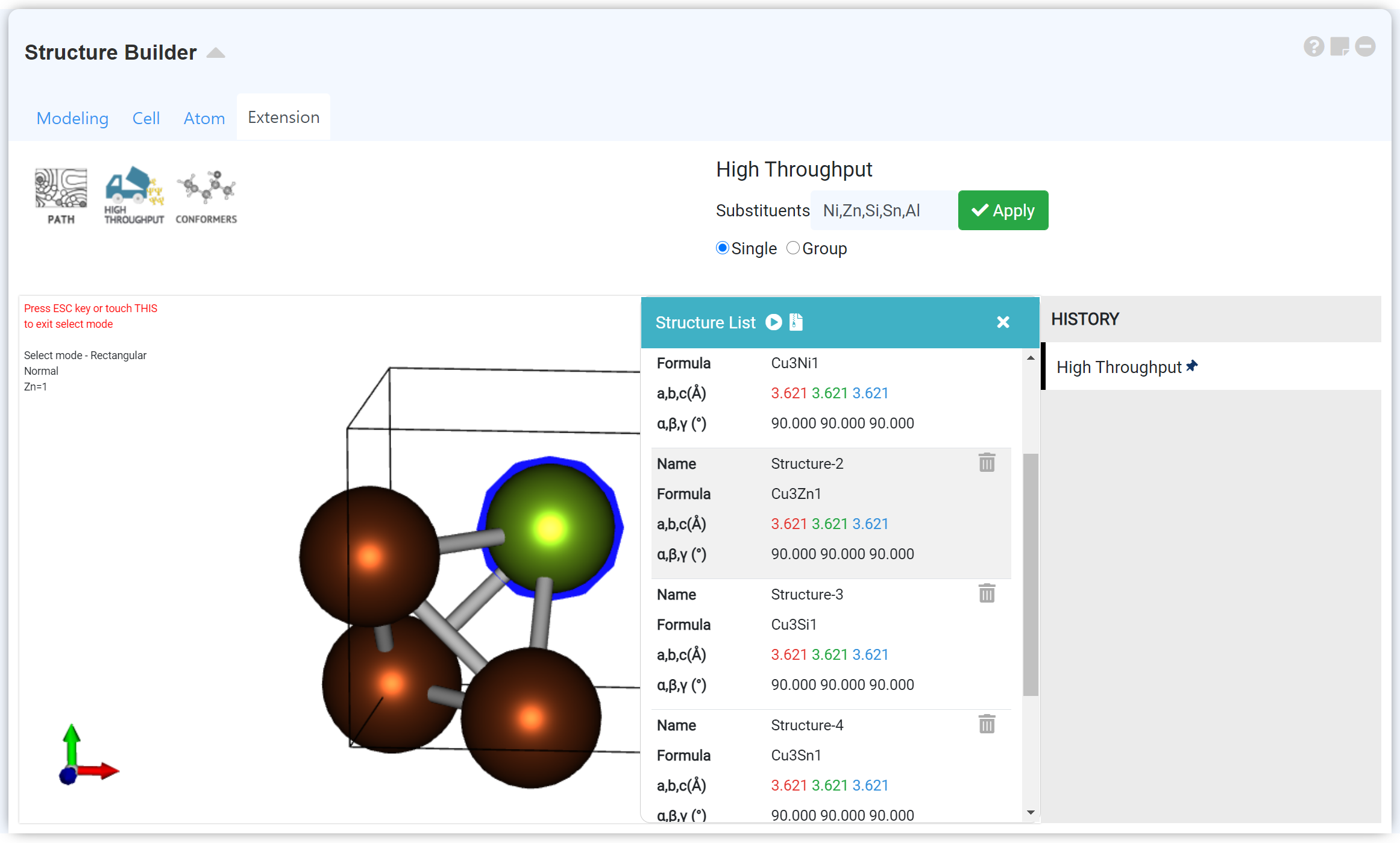Open the help question mark icon
The width and height of the screenshot is (1400, 843).
pyautogui.click(x=1314, y=46)
